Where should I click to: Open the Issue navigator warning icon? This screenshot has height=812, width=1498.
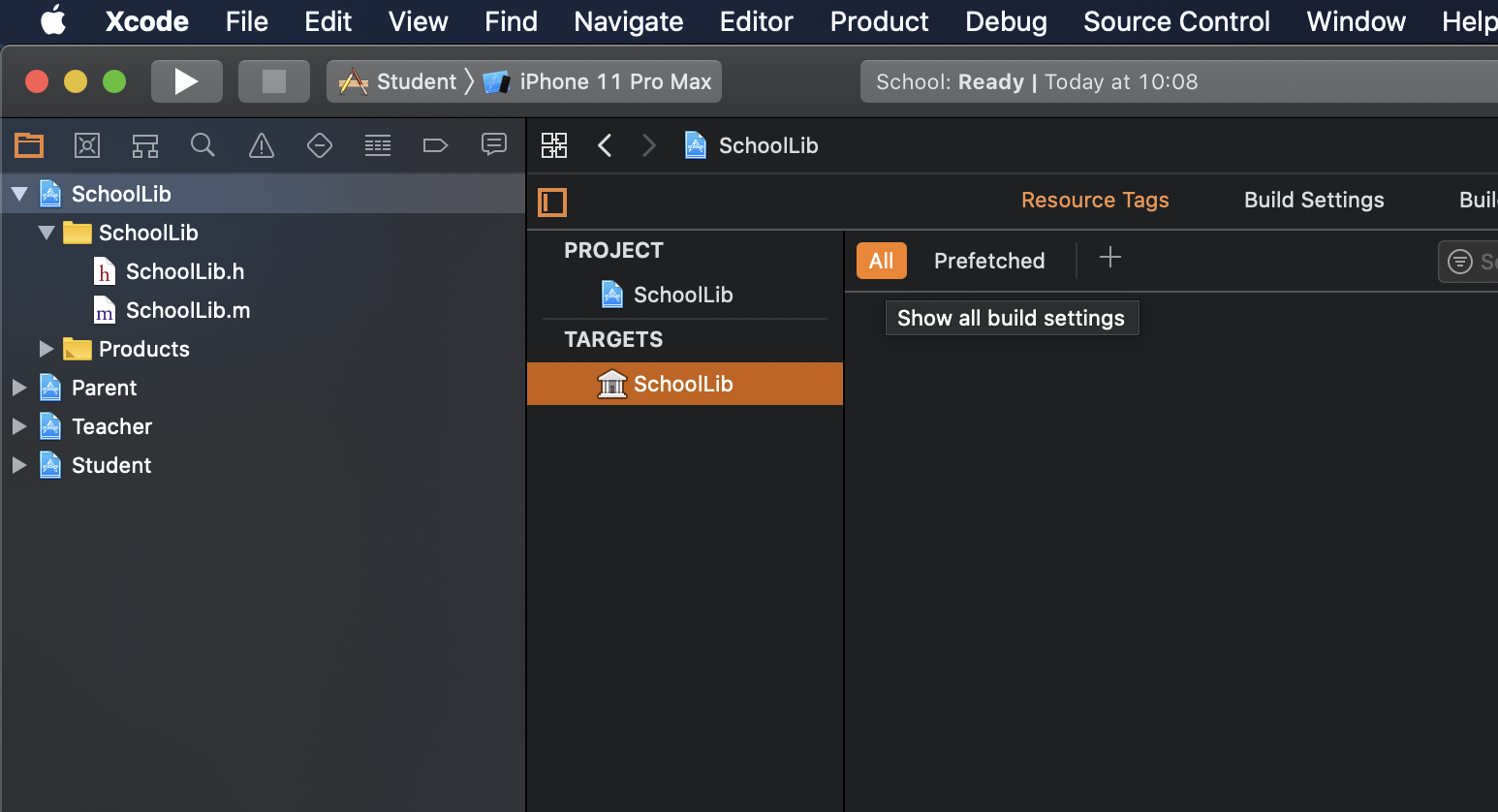point(262,145)
